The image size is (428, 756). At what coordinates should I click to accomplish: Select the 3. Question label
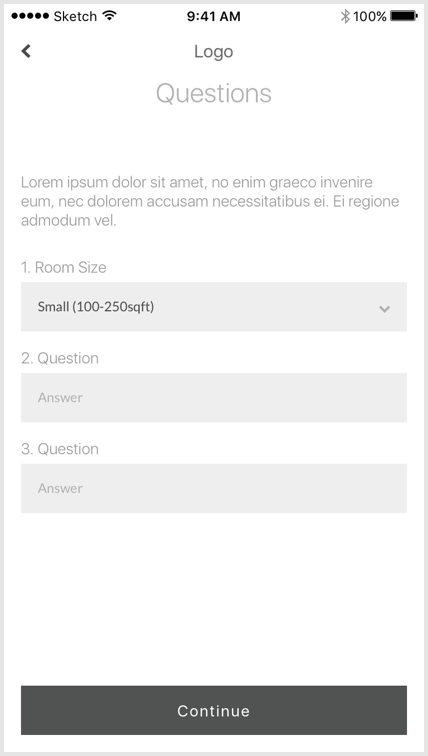[60, 449]
